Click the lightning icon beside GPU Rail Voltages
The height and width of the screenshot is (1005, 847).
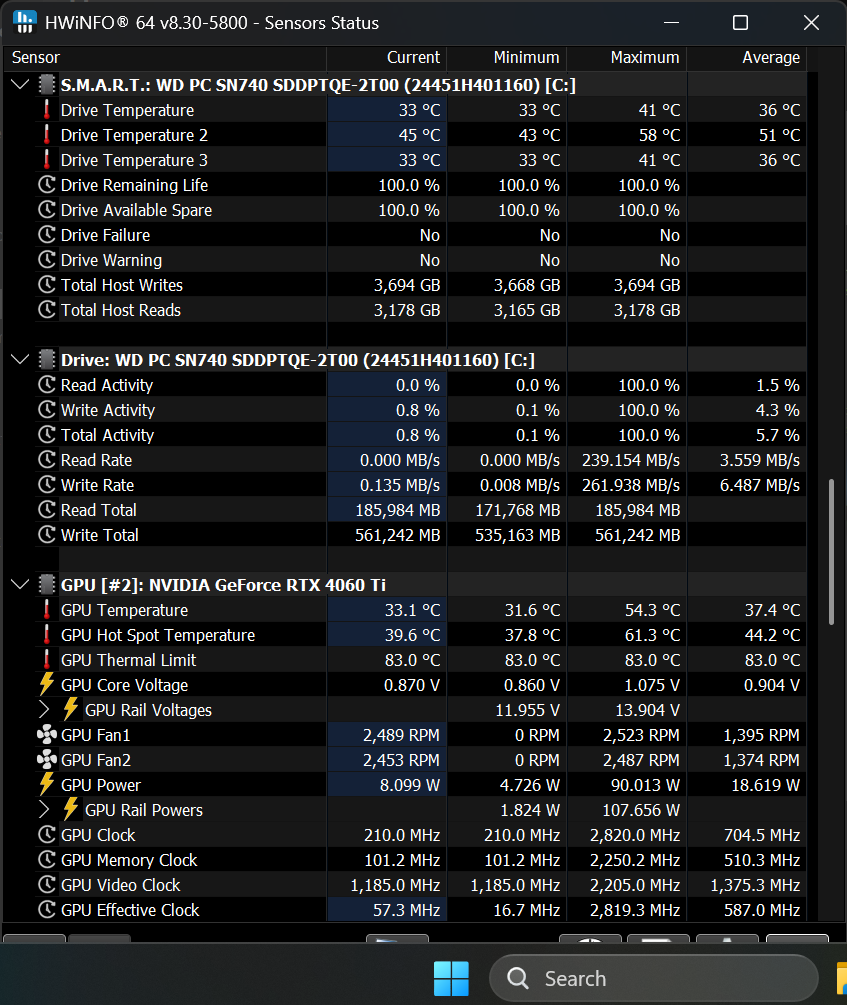71,710
